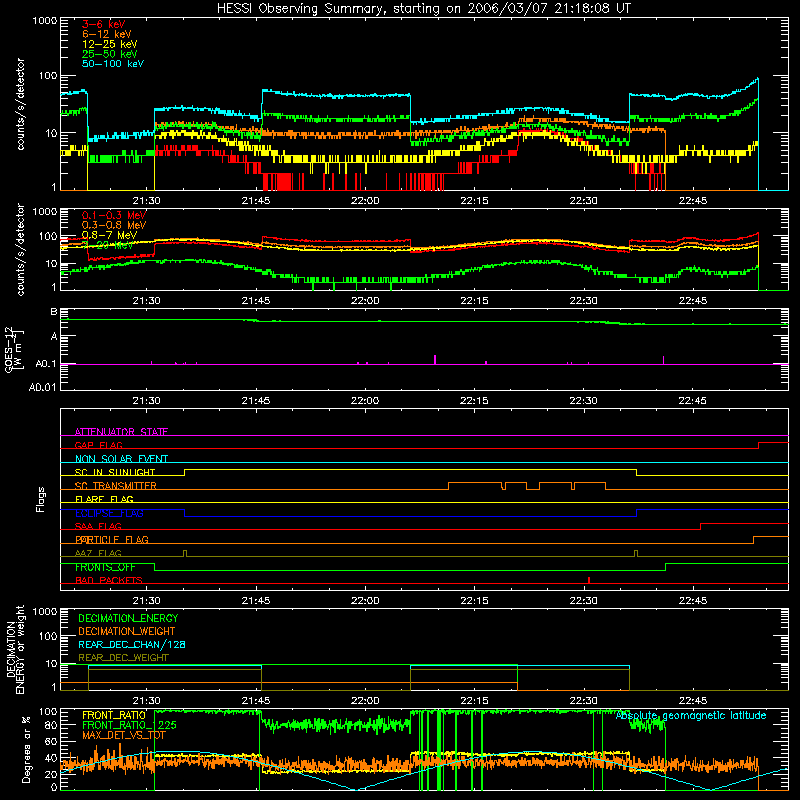Select the GAP_FLAG label
Viewport: 800px width, 800px height.
pyautogui.click(x=98, y=445)
